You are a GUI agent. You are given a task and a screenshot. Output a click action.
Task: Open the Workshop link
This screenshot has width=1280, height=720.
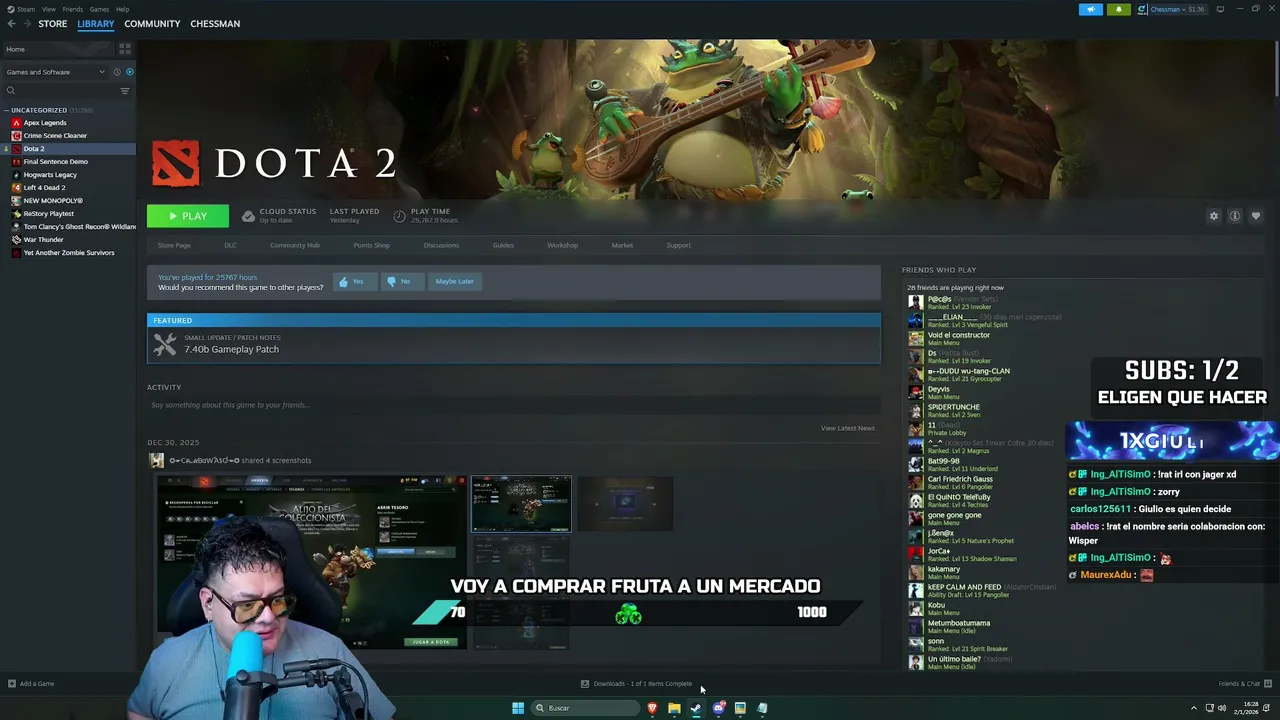pyautogui.click(x=562, y=245)
